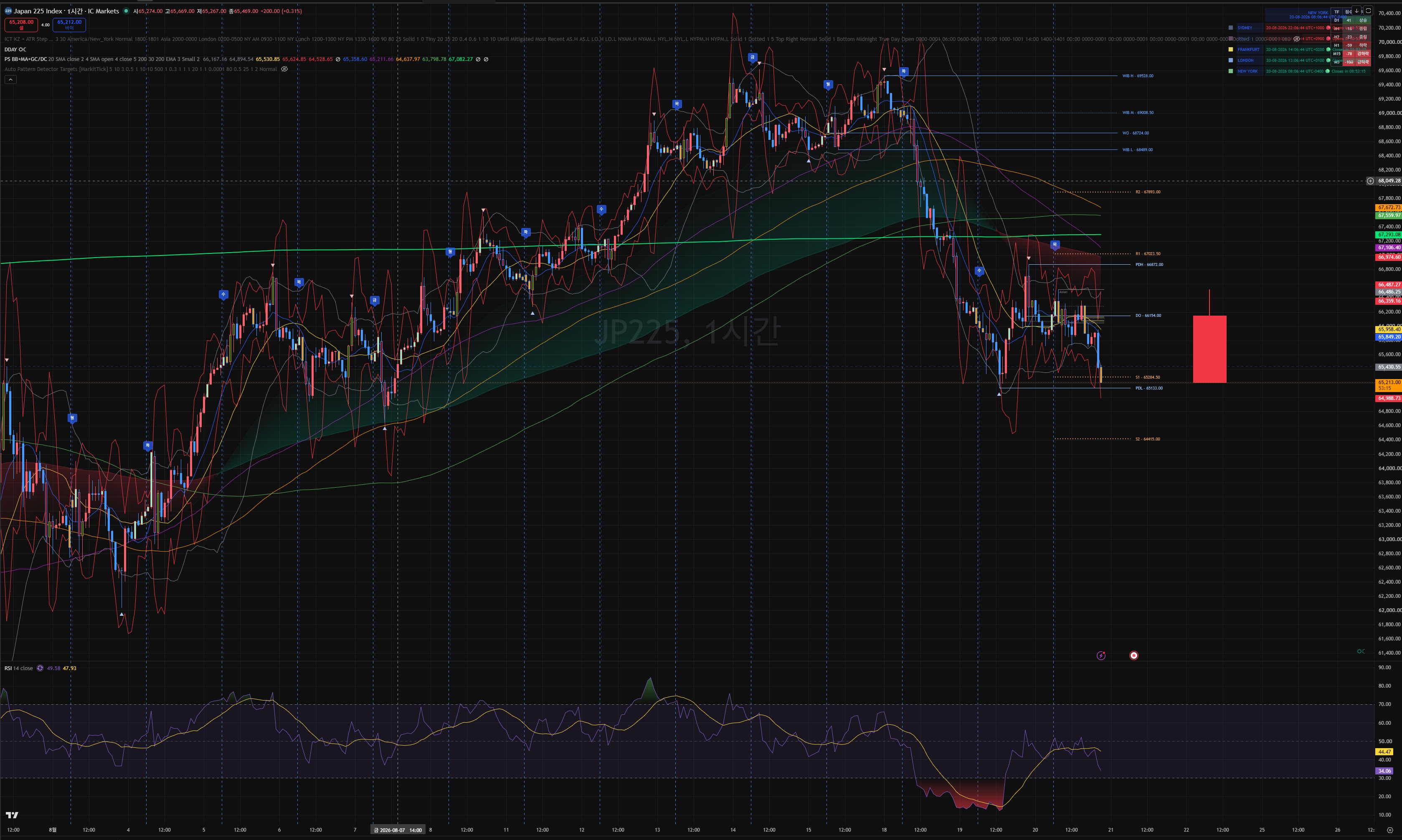1402x840 pixels.
Task: Click the +200.00 (+0.31%) change value
Action: 281,11
